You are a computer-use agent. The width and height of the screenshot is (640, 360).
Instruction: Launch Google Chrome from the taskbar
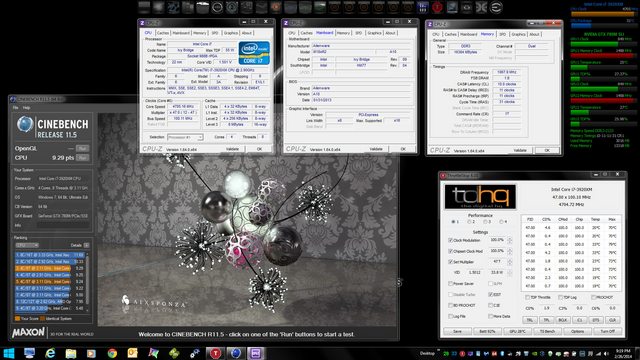click(112, 353)
